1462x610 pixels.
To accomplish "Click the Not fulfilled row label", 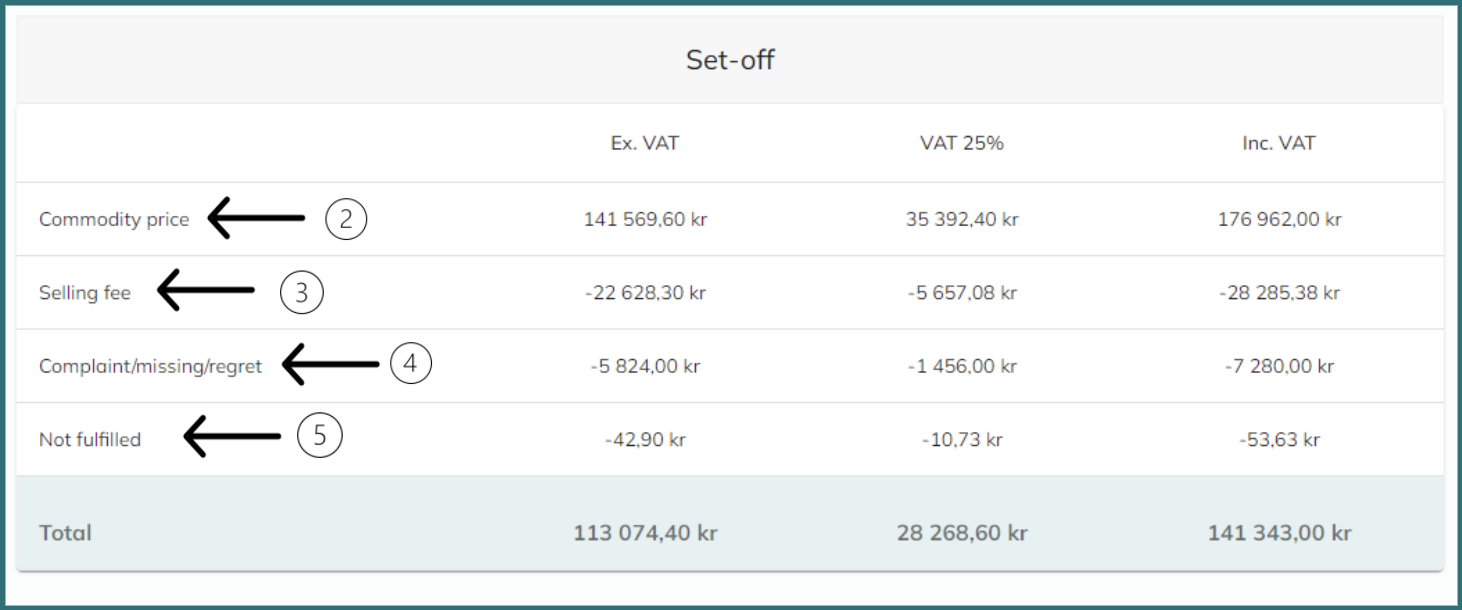I will [90, 439].
